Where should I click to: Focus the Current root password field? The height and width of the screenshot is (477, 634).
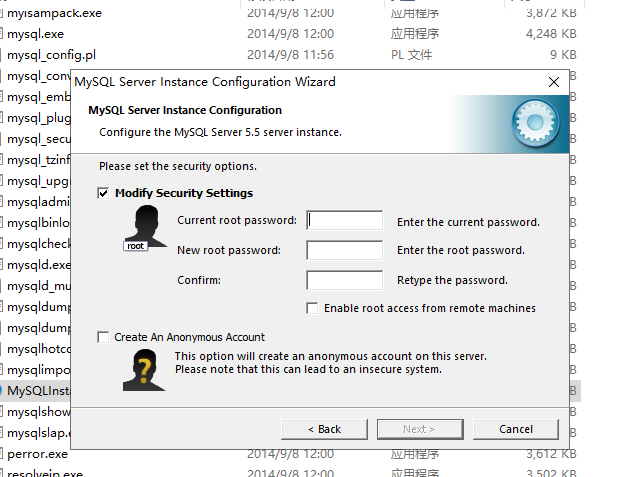click(x=344, y=220)
